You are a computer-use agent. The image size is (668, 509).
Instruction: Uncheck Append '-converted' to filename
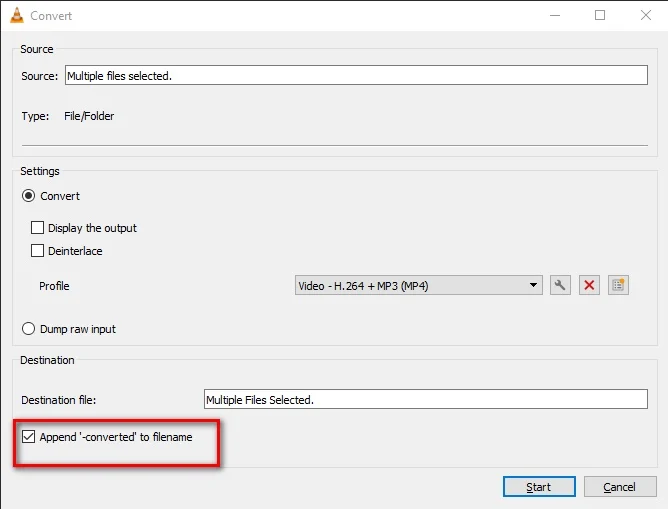[29, 437]
